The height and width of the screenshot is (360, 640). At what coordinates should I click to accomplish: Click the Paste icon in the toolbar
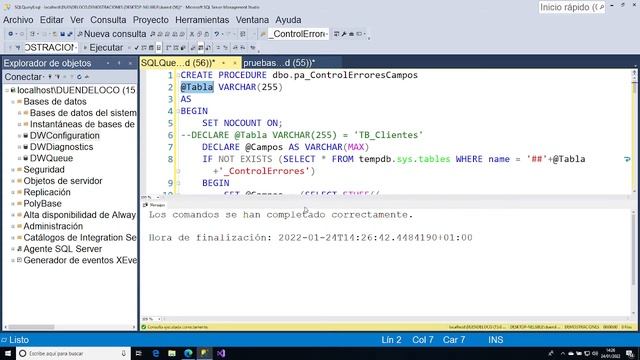point(207,34)
